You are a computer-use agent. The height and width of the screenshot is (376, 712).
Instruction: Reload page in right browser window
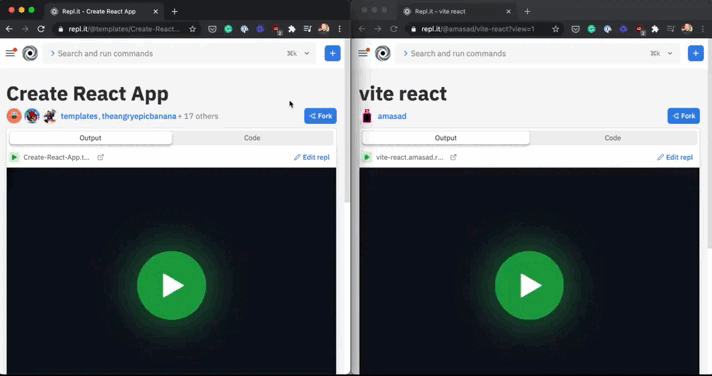point(394,29)
